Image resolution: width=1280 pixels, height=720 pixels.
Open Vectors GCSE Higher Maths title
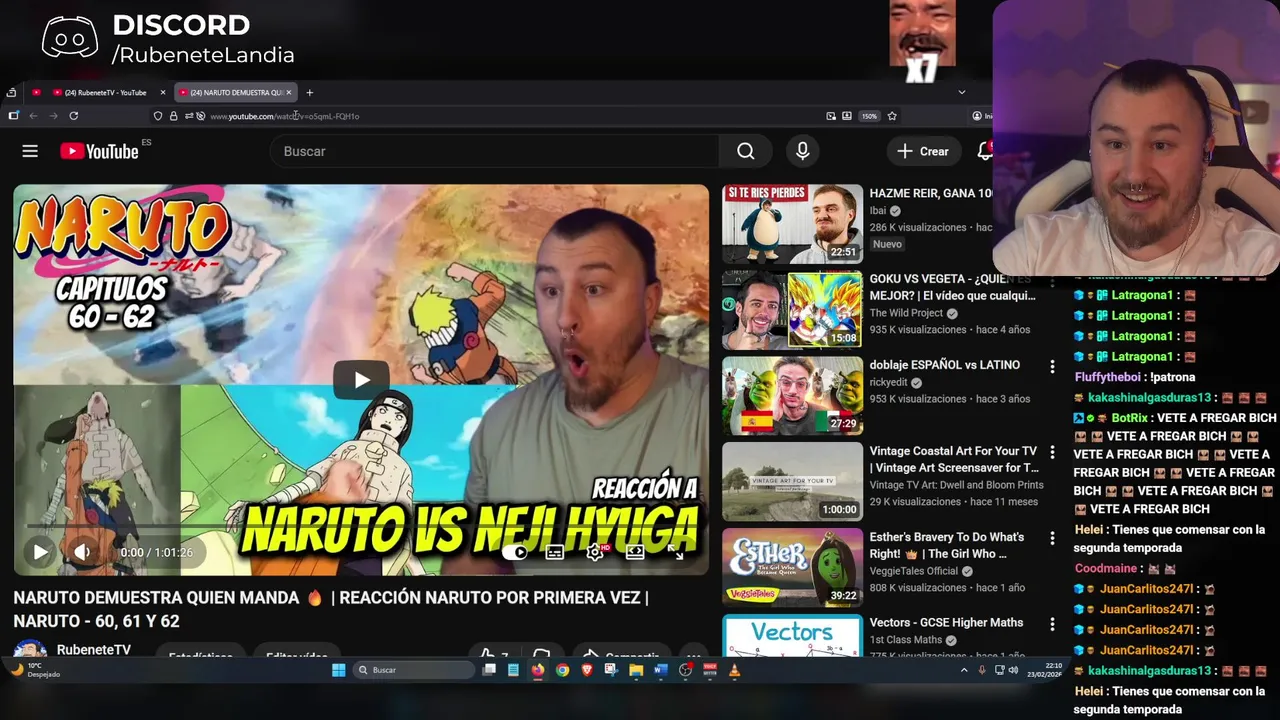[x=946, y=622]
